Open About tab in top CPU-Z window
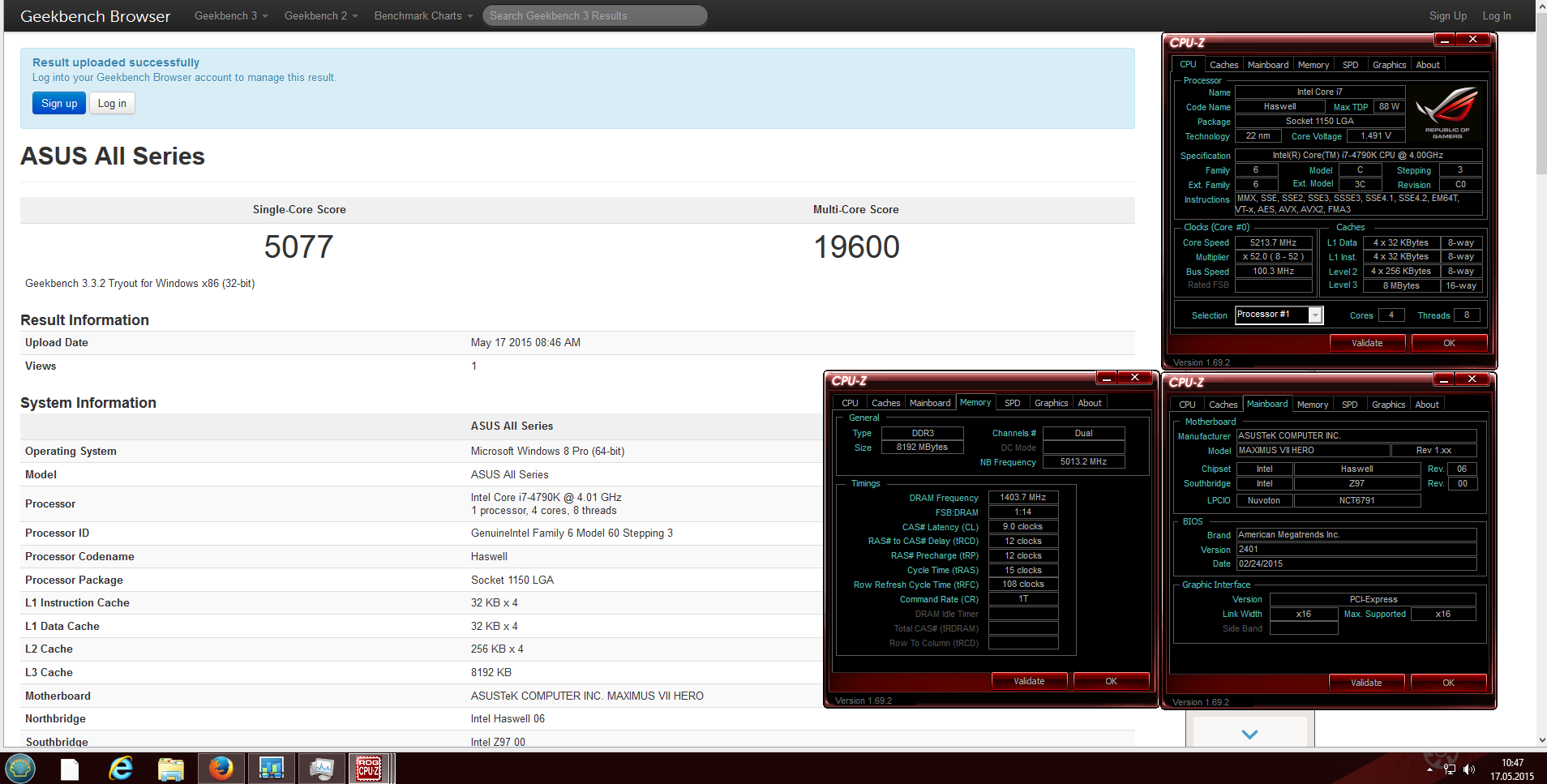Viewport: 1547px width, 784px height. [1428, 65]
